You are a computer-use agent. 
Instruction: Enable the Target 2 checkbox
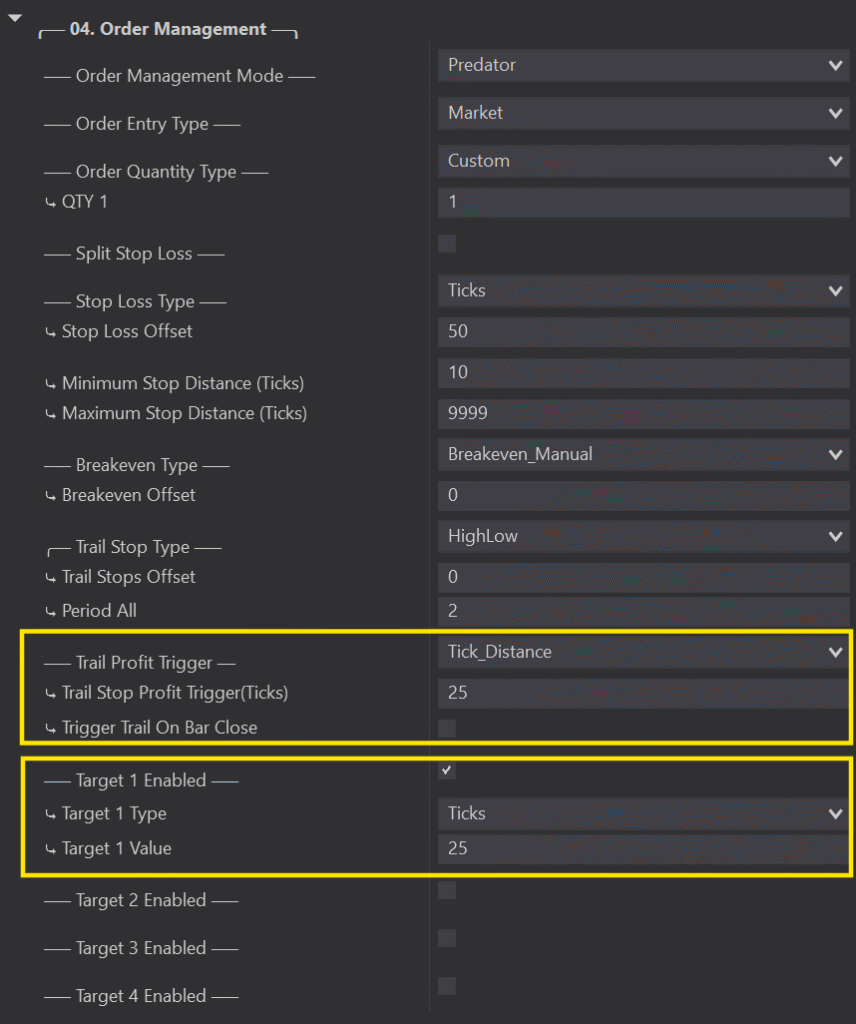tap(447, 890)
